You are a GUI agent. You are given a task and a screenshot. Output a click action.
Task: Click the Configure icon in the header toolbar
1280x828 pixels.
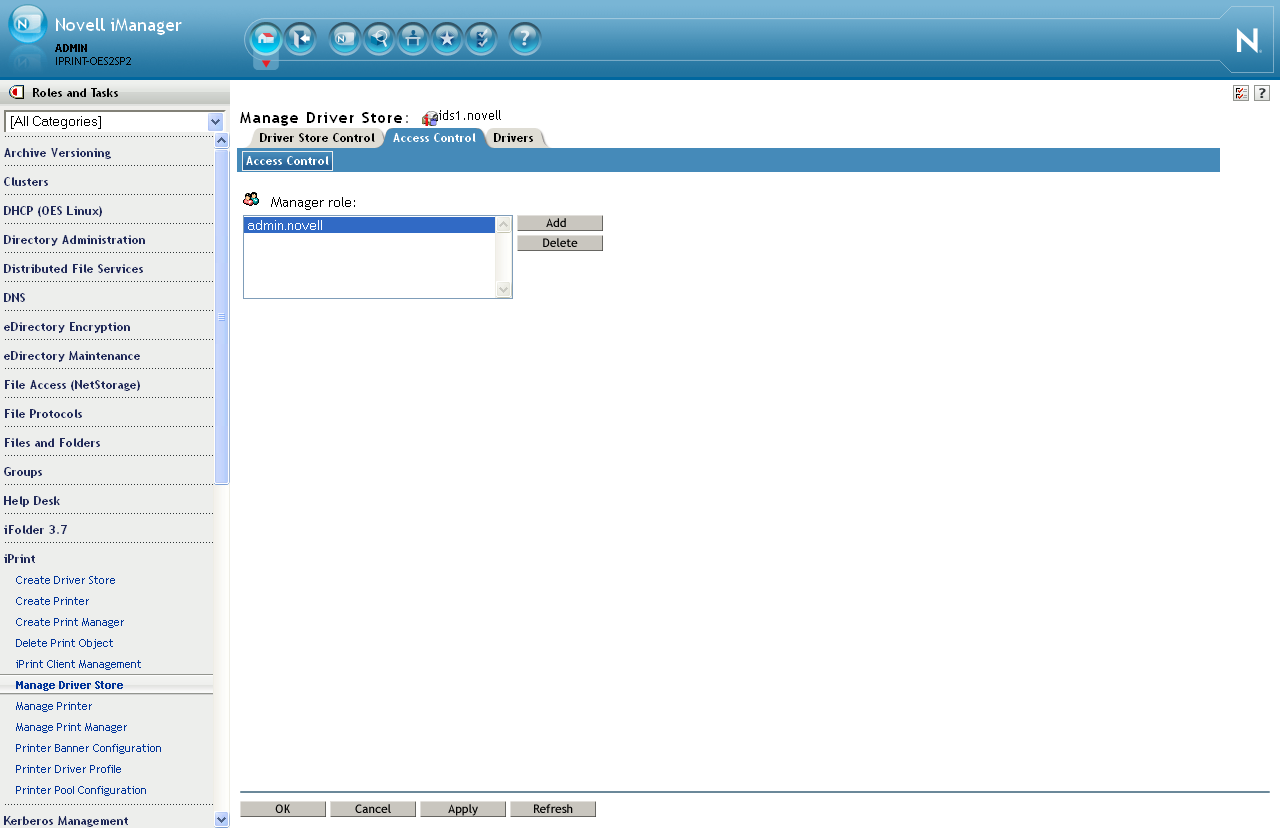pyautogui.click(x=413, y=39)
